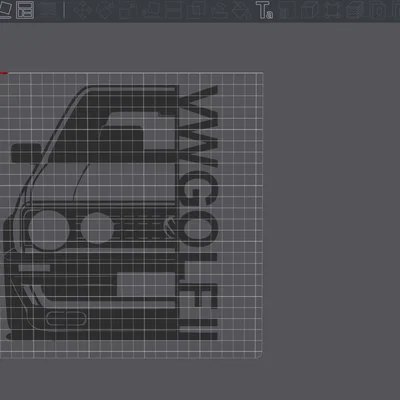Select the Move tool with four diamonds

(82, 10)
